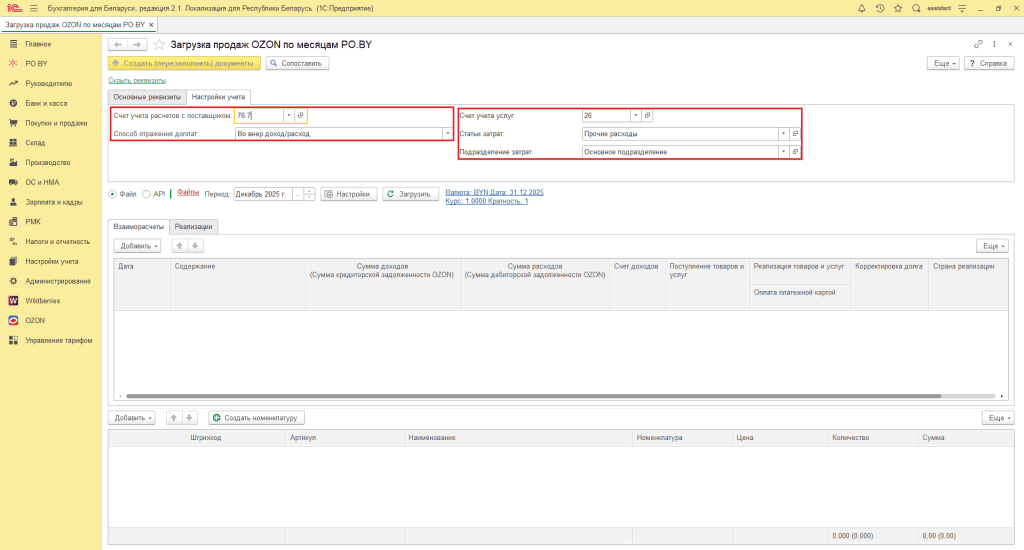
Task: Open the ОС и НМА section
Action: pos(42,182)
